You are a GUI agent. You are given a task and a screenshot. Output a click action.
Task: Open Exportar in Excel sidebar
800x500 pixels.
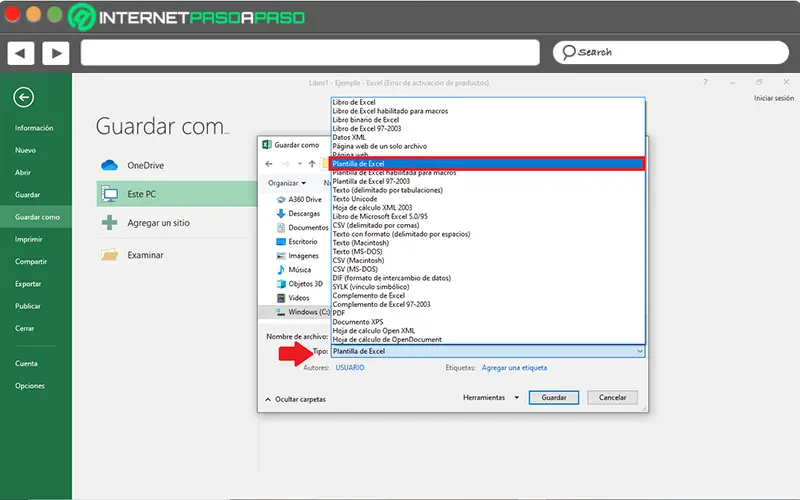pyautogui.click(x=28, y=284)
